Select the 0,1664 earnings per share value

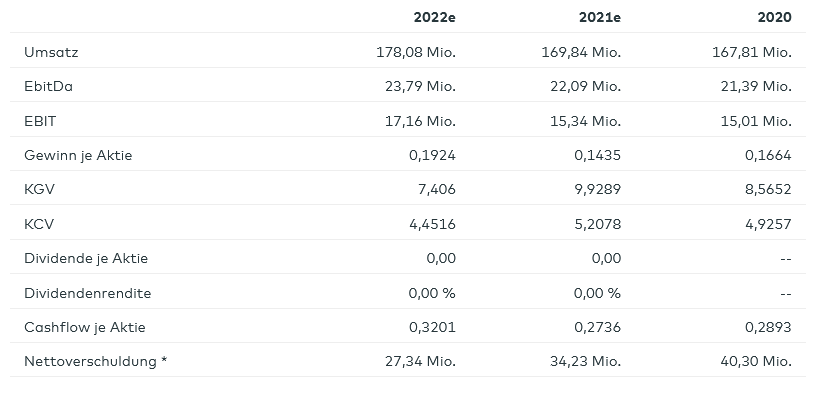pos(768,156)
